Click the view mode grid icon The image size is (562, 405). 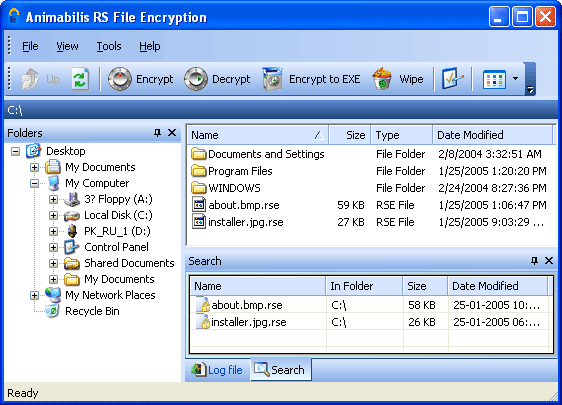click(x=494, y=79)
